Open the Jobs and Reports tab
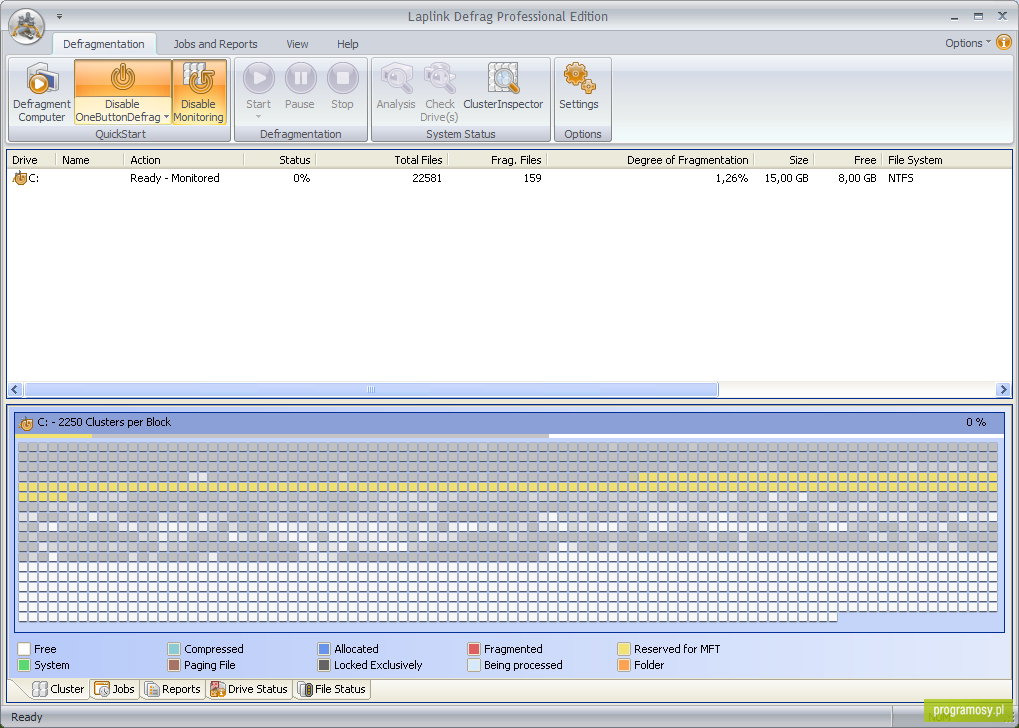 tap(215, 44)
